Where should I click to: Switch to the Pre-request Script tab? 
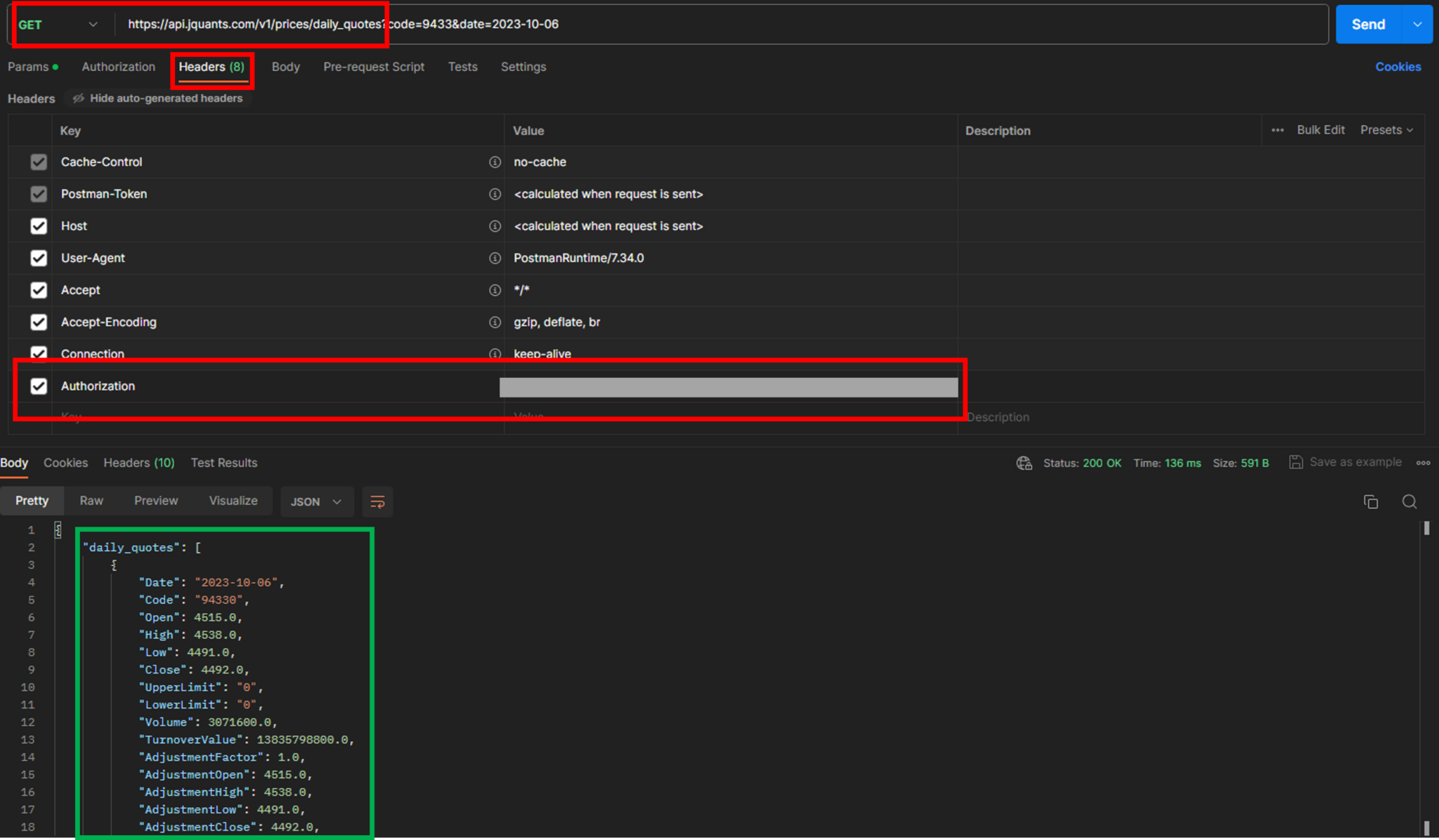pos(373,67)
